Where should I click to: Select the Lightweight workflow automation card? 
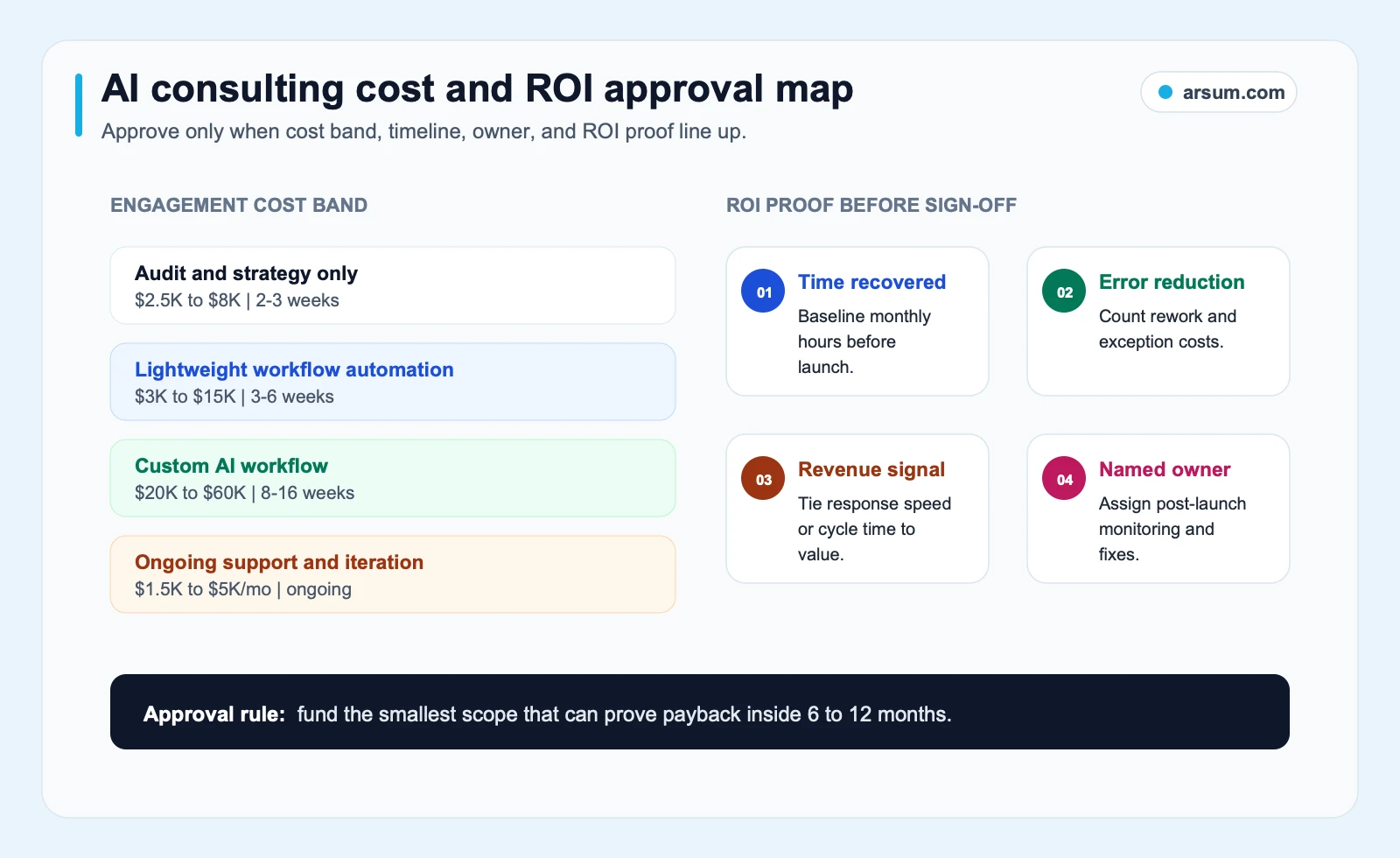pyautogui.click(x=393, y=382)
